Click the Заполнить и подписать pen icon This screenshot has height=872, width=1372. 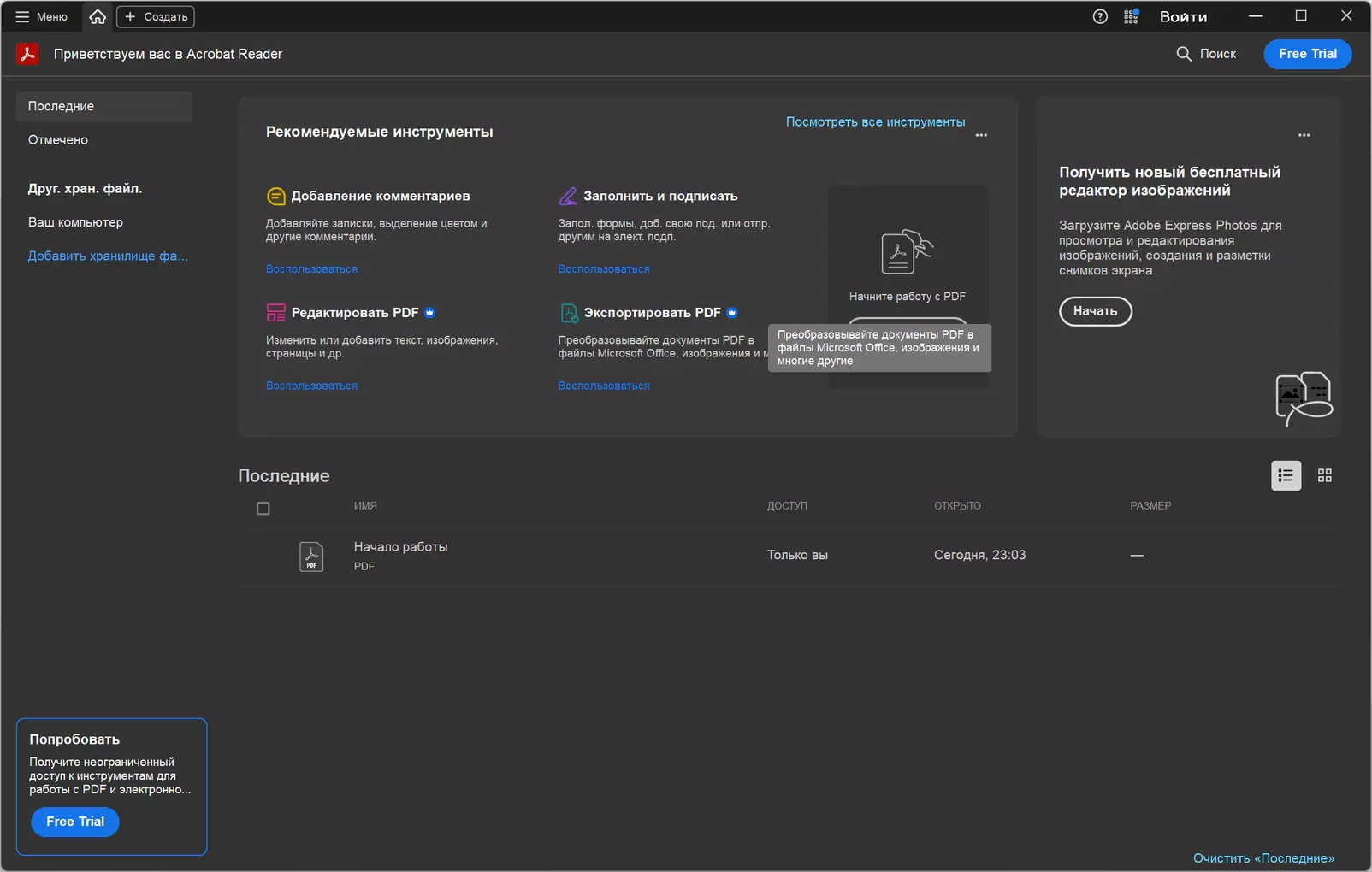[x=568, y=197]
